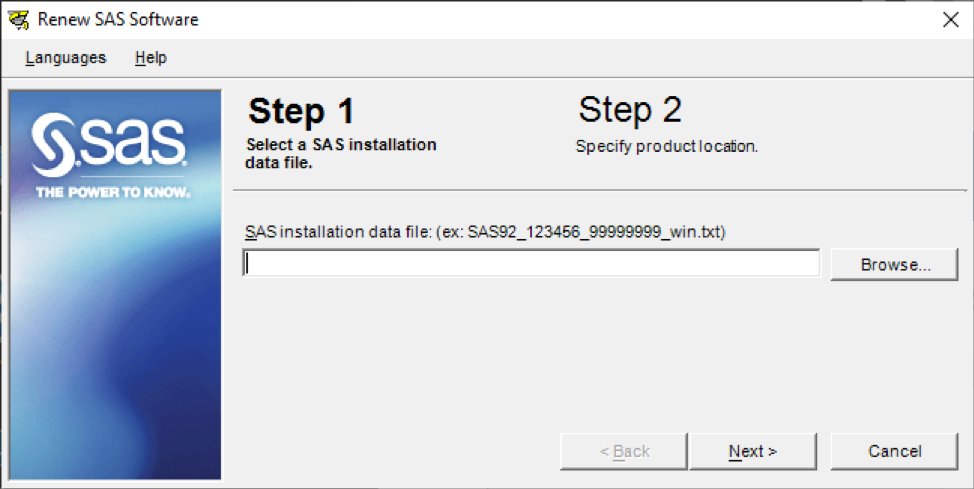Screen dimensions: 974x489
Task: Click the Browse... button
Action: 894,265
